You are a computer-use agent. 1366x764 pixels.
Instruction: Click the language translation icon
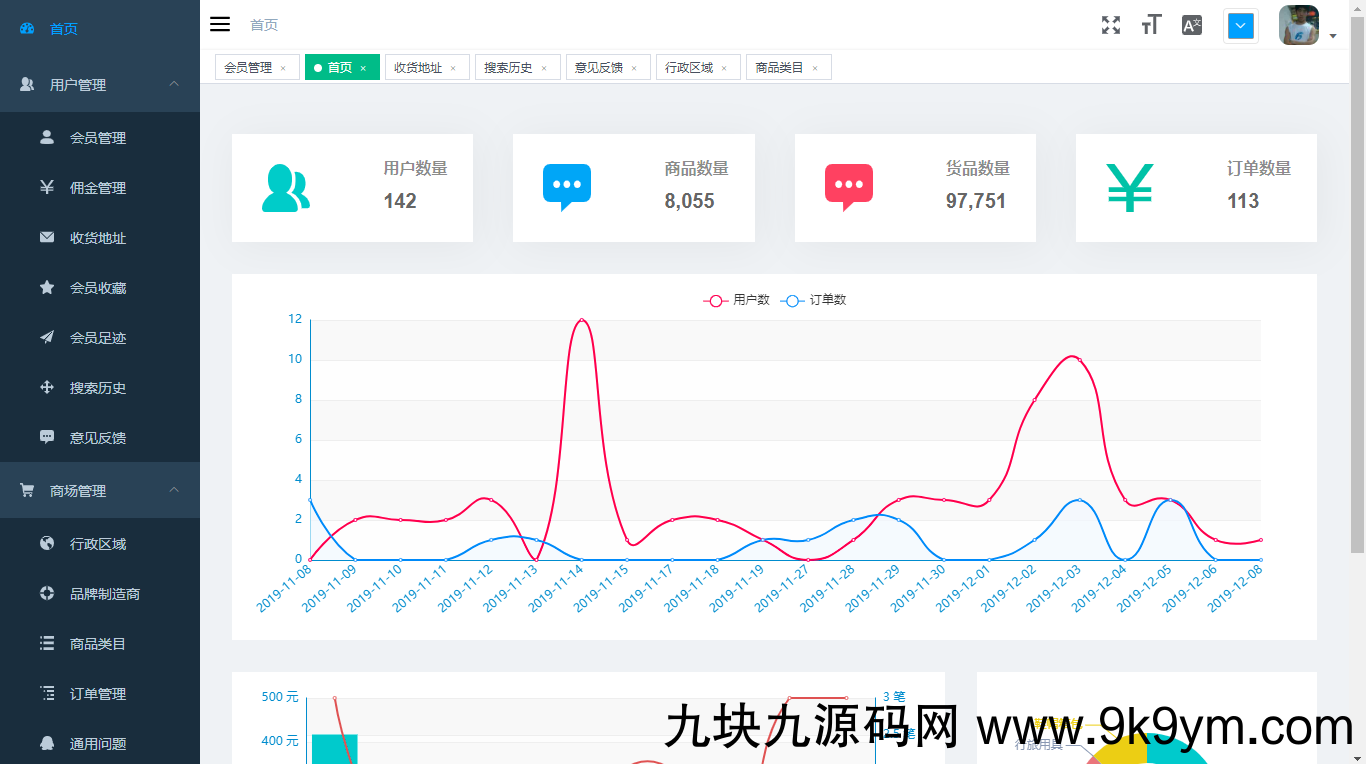(1191, 25)
